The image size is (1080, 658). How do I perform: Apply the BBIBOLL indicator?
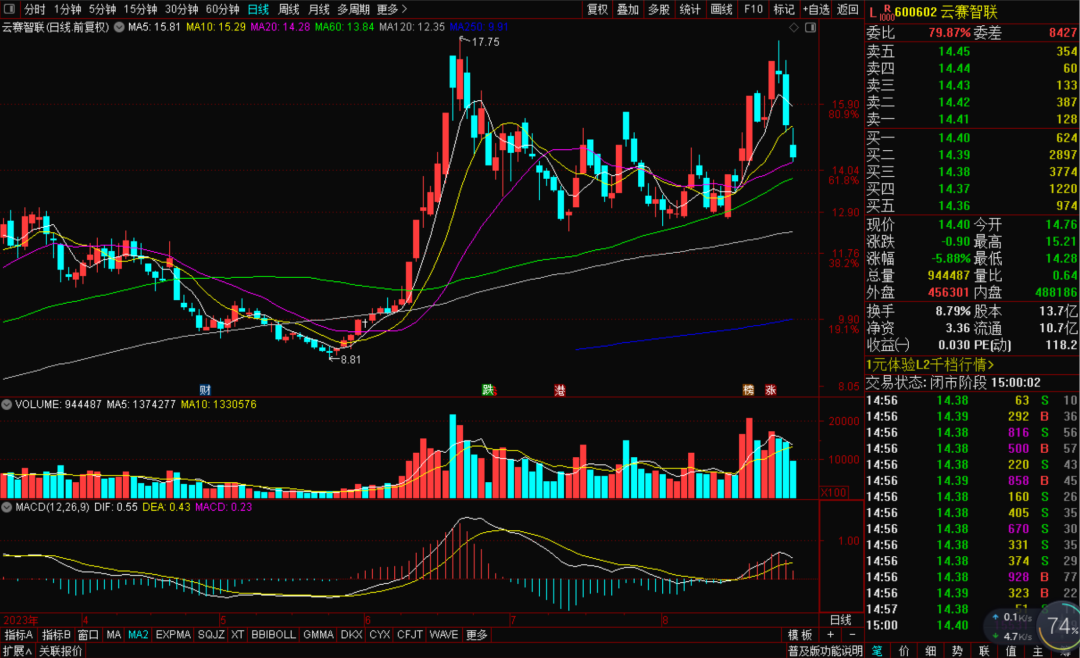click(x=273, y=635)
